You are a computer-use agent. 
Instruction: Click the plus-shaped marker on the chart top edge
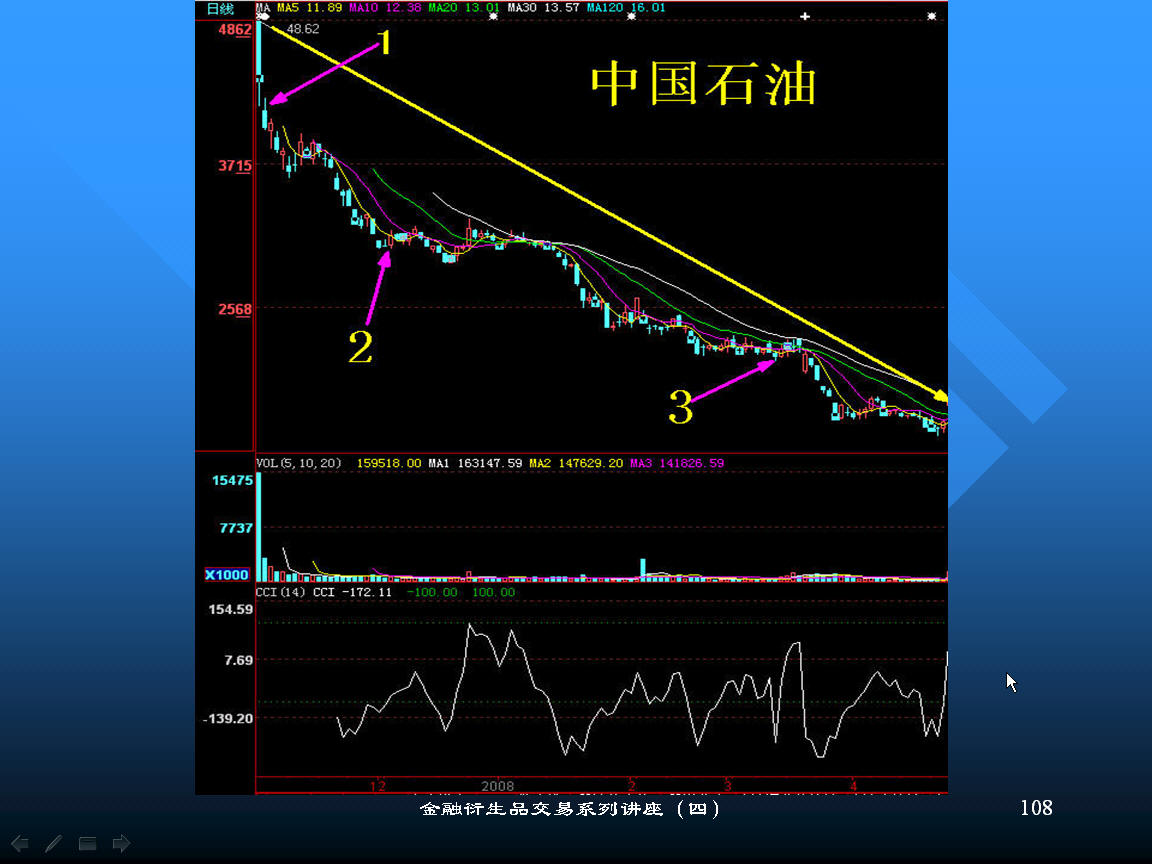[805, 16]
